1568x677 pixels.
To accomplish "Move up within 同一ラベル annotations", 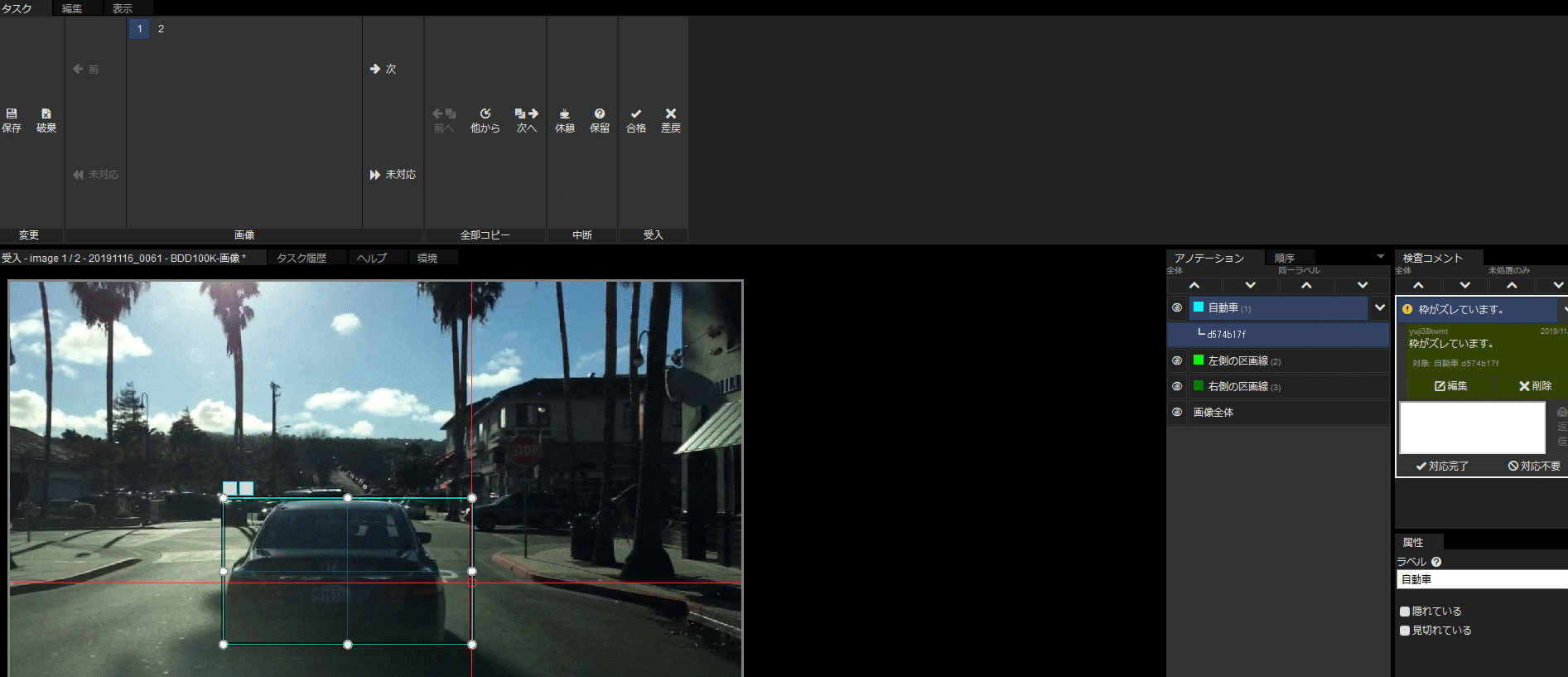I will 1306,285.
